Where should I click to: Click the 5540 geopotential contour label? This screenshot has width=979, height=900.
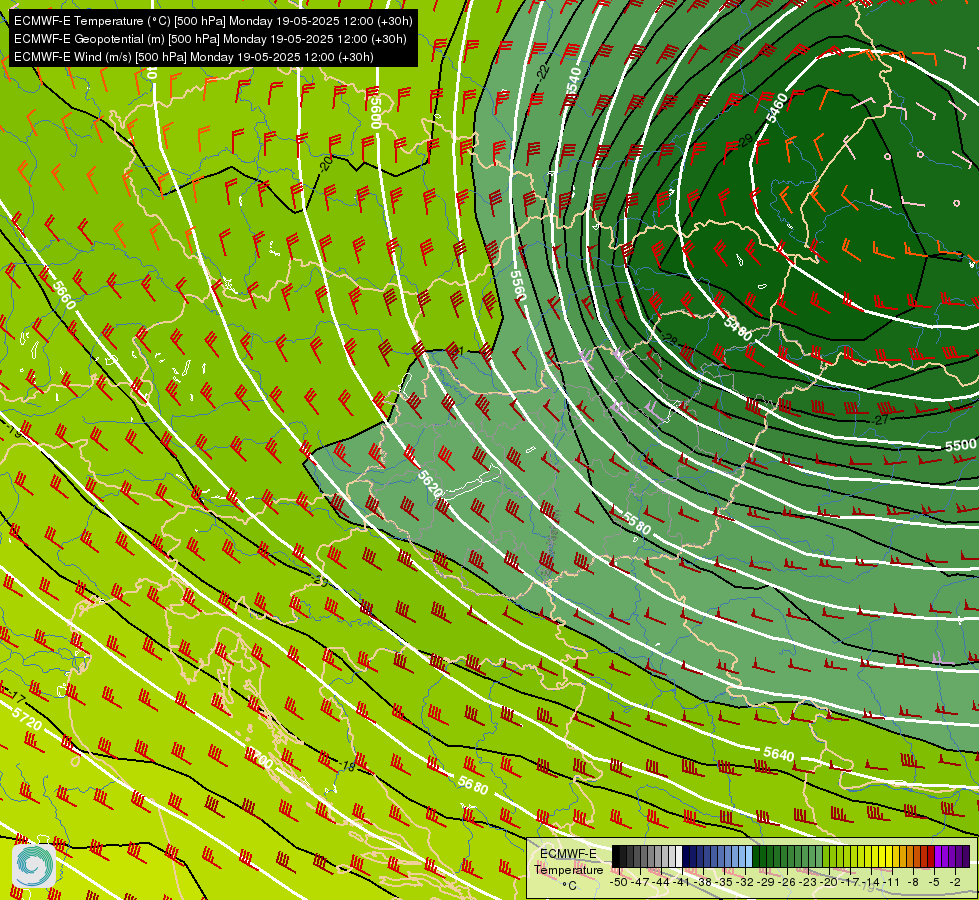(574, 81)
